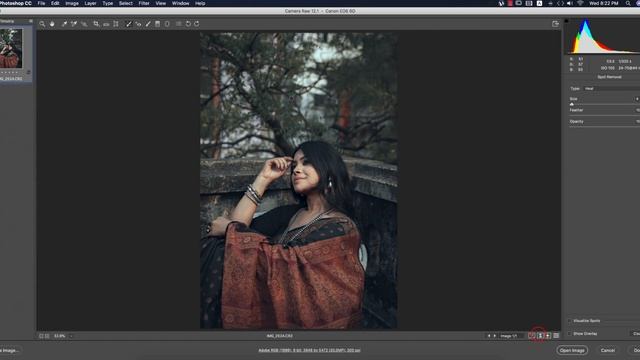Image resolution: width=640 pixels, height=360 pixels.
Task: Open the Layer menu
Action: tap(90, 3)
